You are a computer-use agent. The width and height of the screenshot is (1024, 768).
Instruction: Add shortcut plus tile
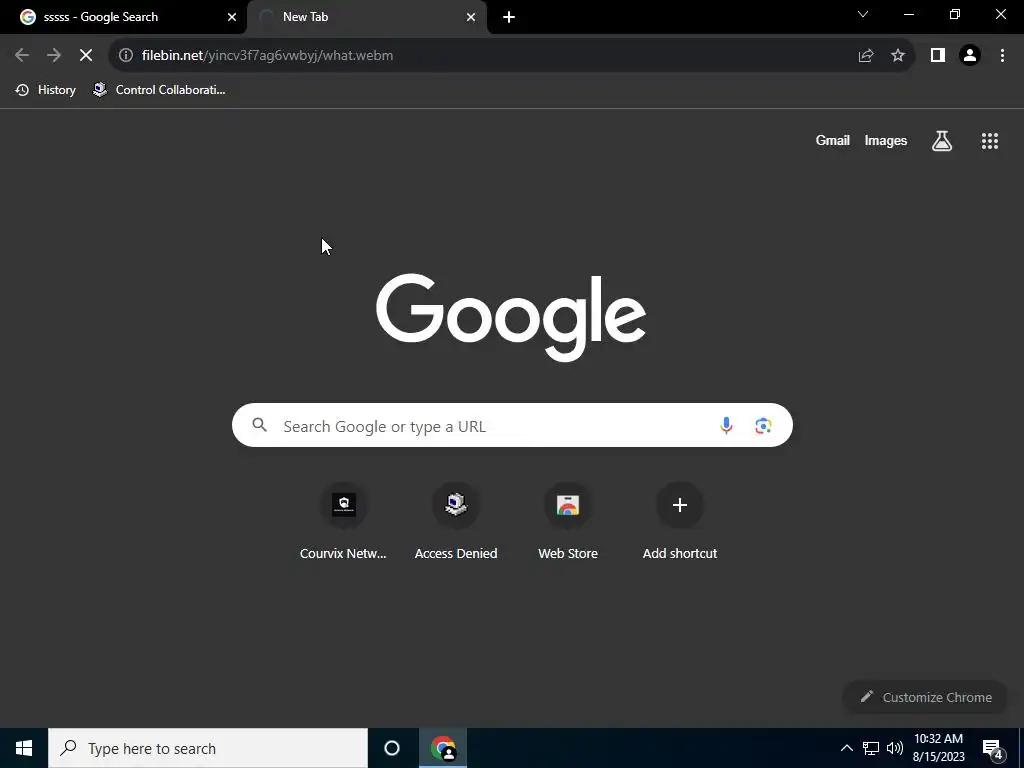point(680,521)
